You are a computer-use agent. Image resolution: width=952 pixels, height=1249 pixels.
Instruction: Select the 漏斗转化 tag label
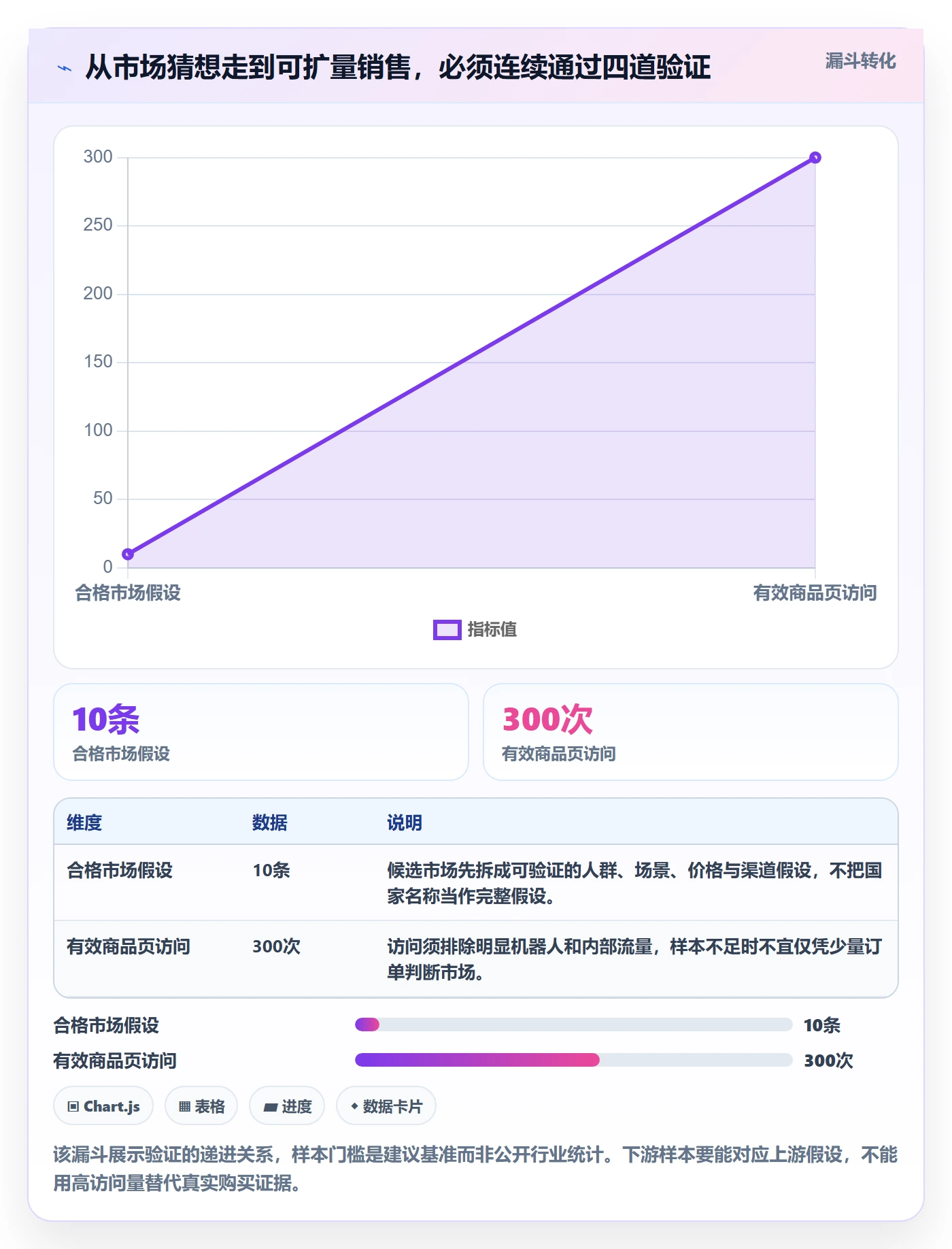[x=860, y=61]
